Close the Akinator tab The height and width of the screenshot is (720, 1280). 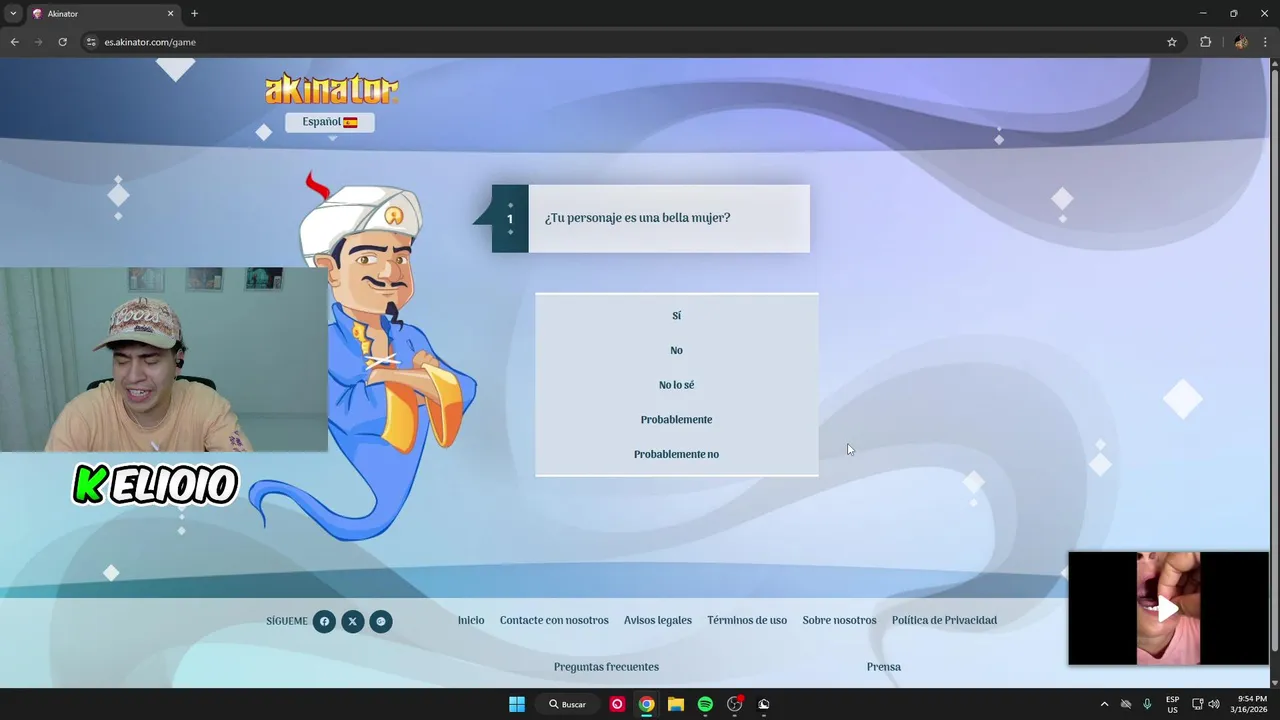(170, 14)
